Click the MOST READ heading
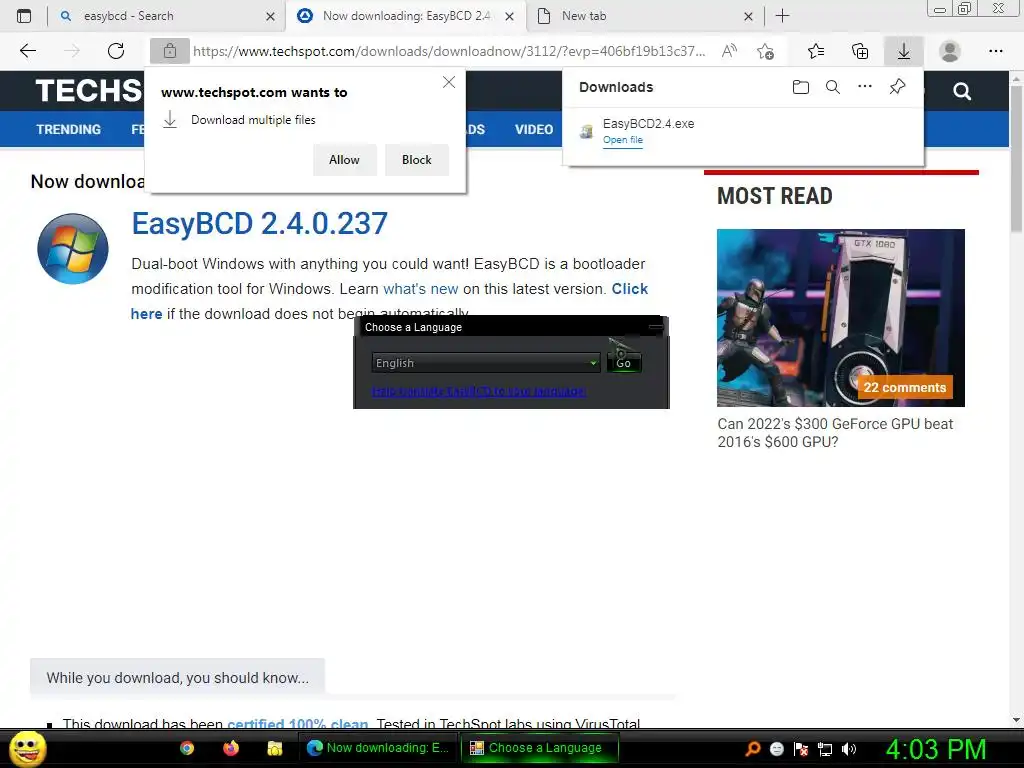 pyautogui.click(x=775, y=196)
